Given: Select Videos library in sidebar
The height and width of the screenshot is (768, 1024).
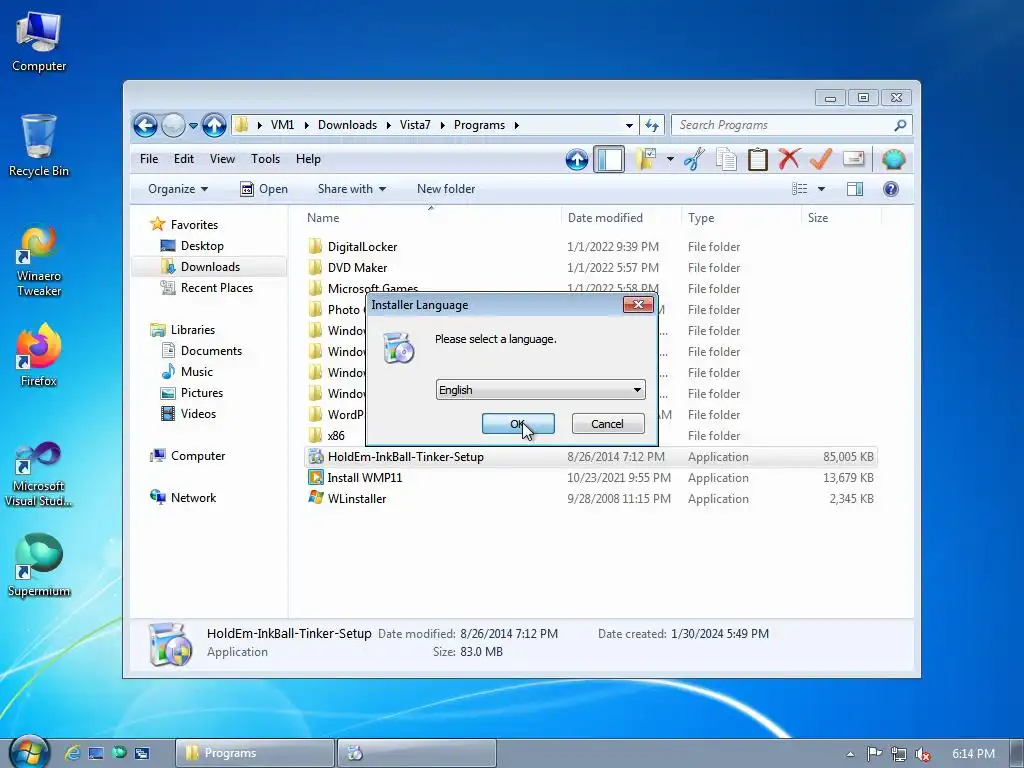Looking at the screenshot, I should pos(198,413).
